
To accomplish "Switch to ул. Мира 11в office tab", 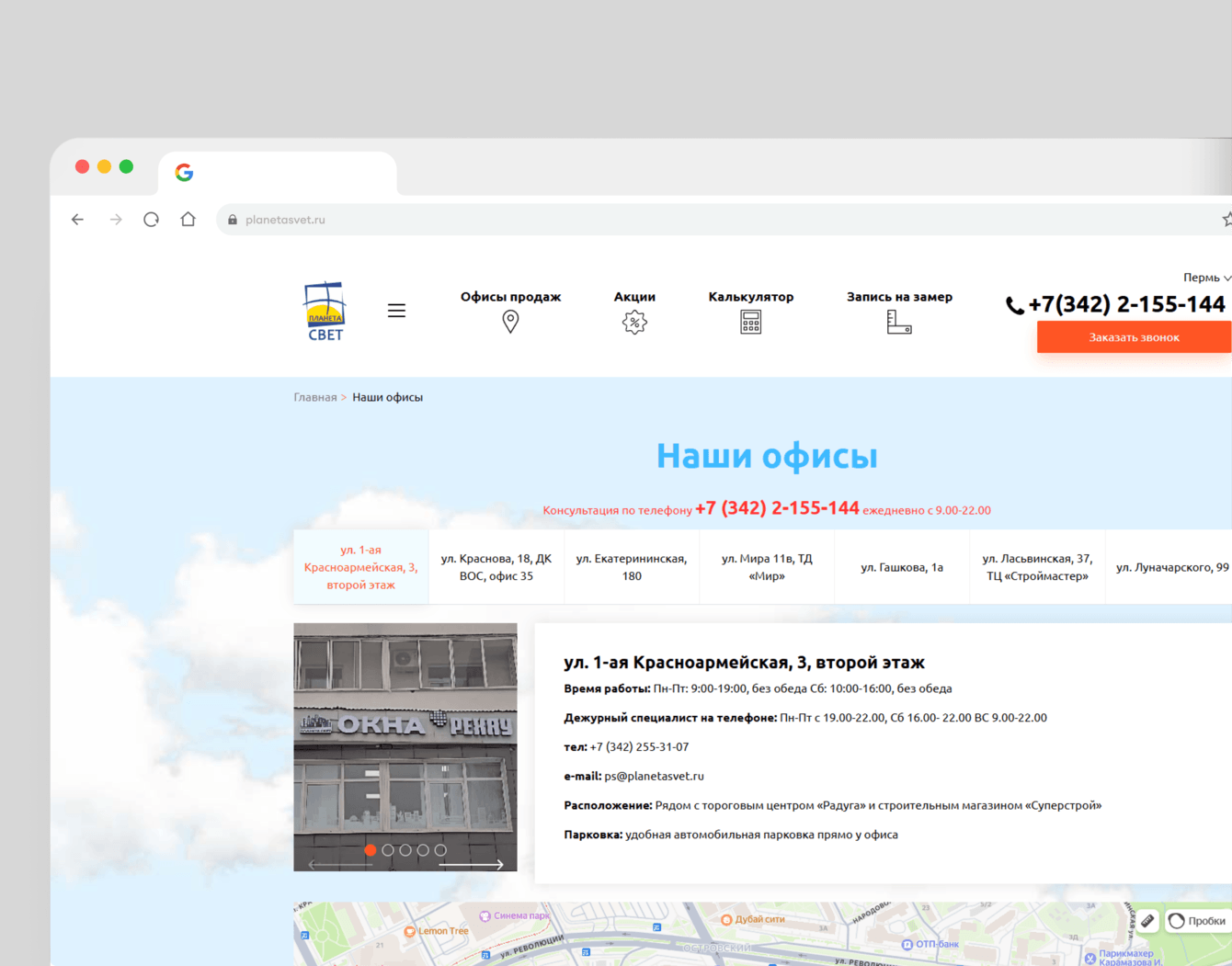I will 767,567.
